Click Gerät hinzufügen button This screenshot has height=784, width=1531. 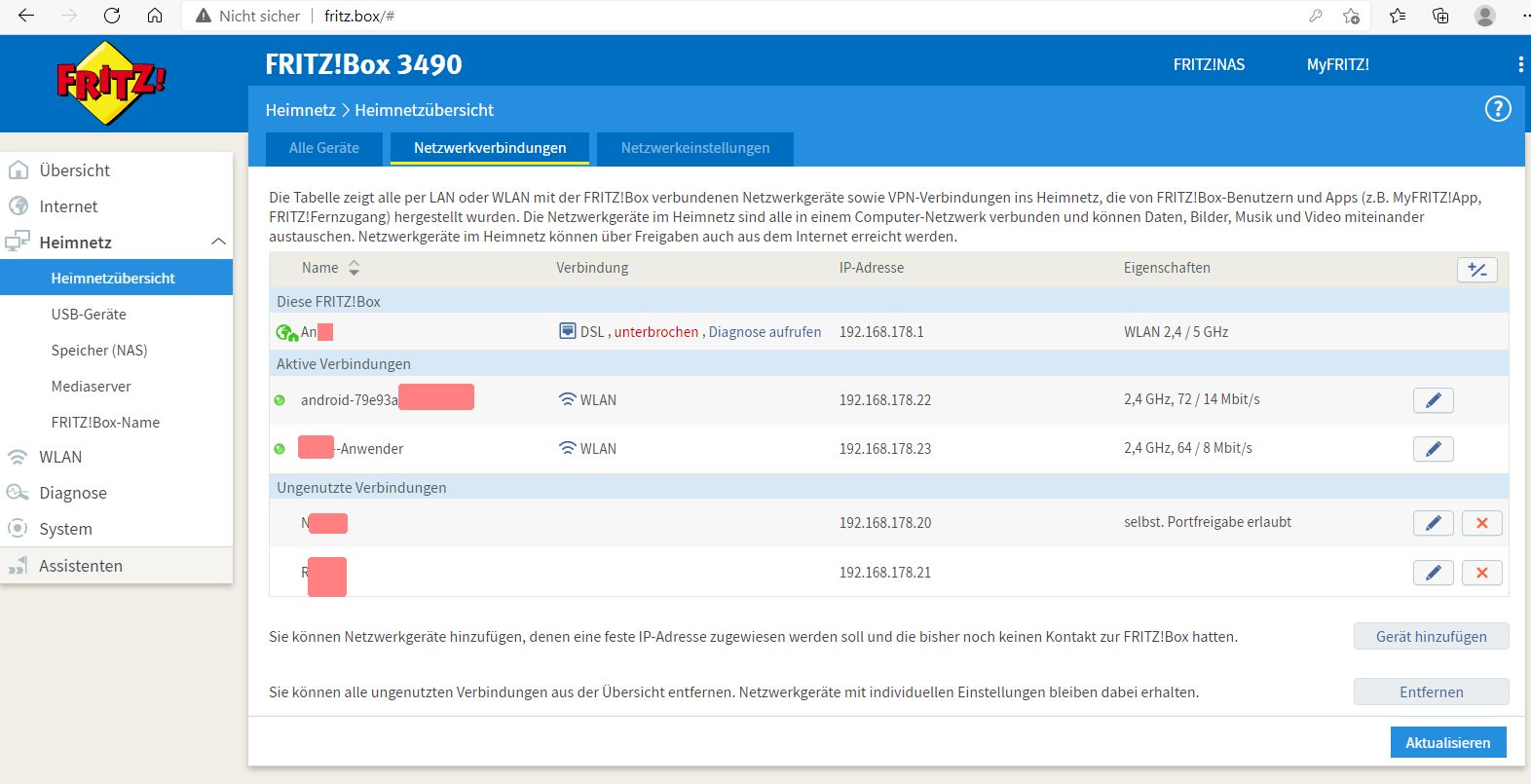[1431, 636]
